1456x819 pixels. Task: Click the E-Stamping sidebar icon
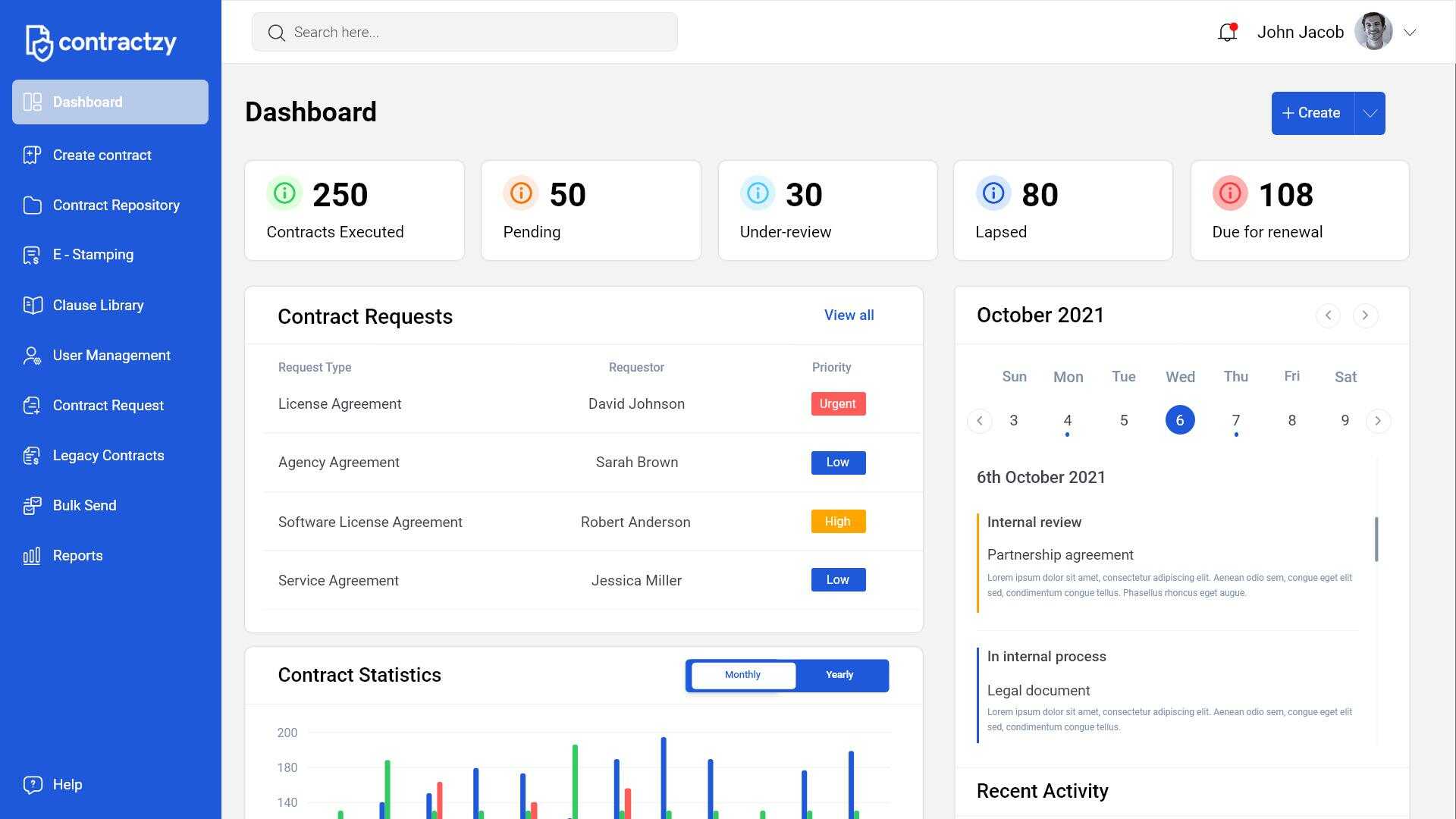32,256
